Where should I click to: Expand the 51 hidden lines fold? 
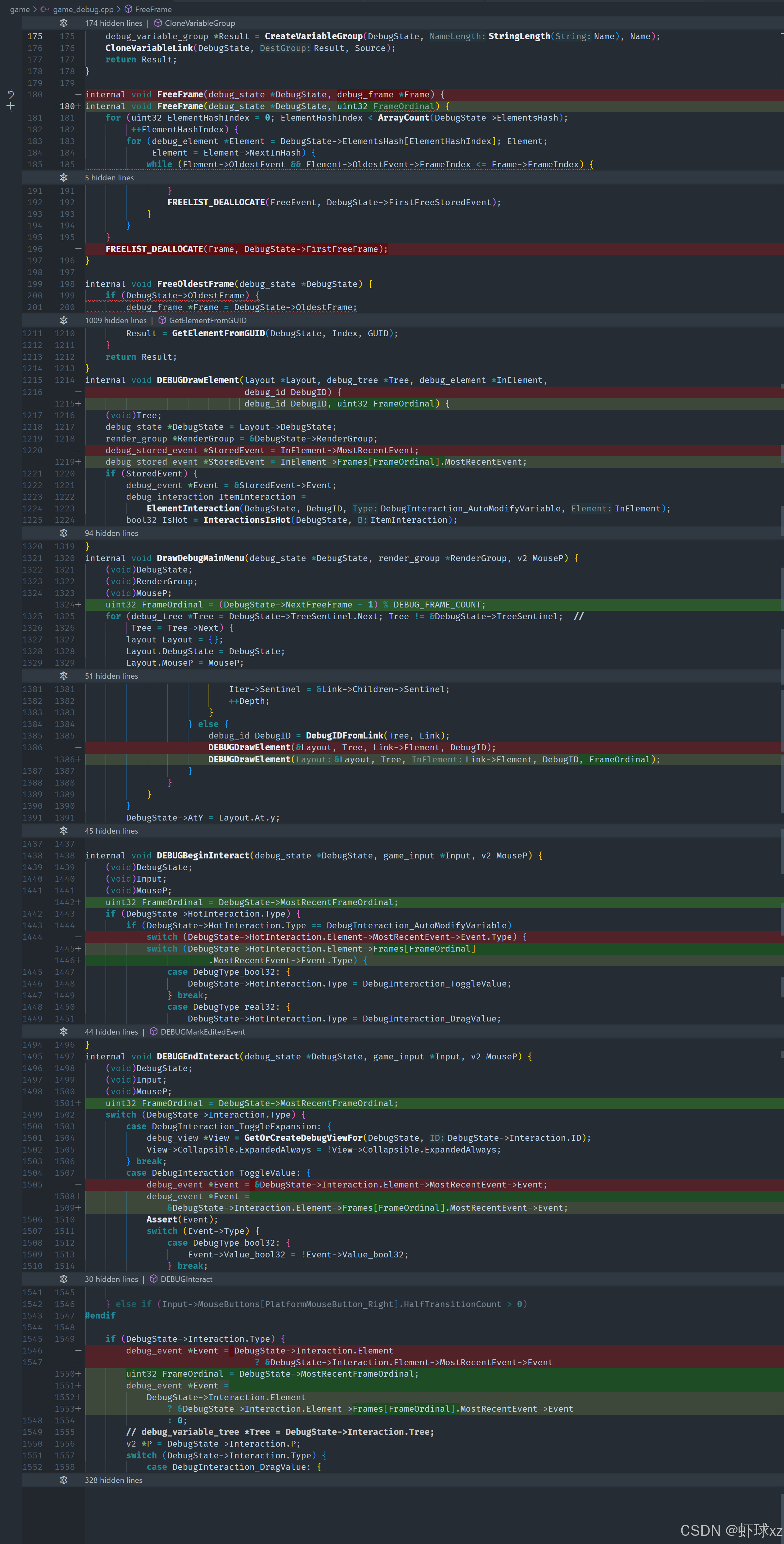(63, 676)
